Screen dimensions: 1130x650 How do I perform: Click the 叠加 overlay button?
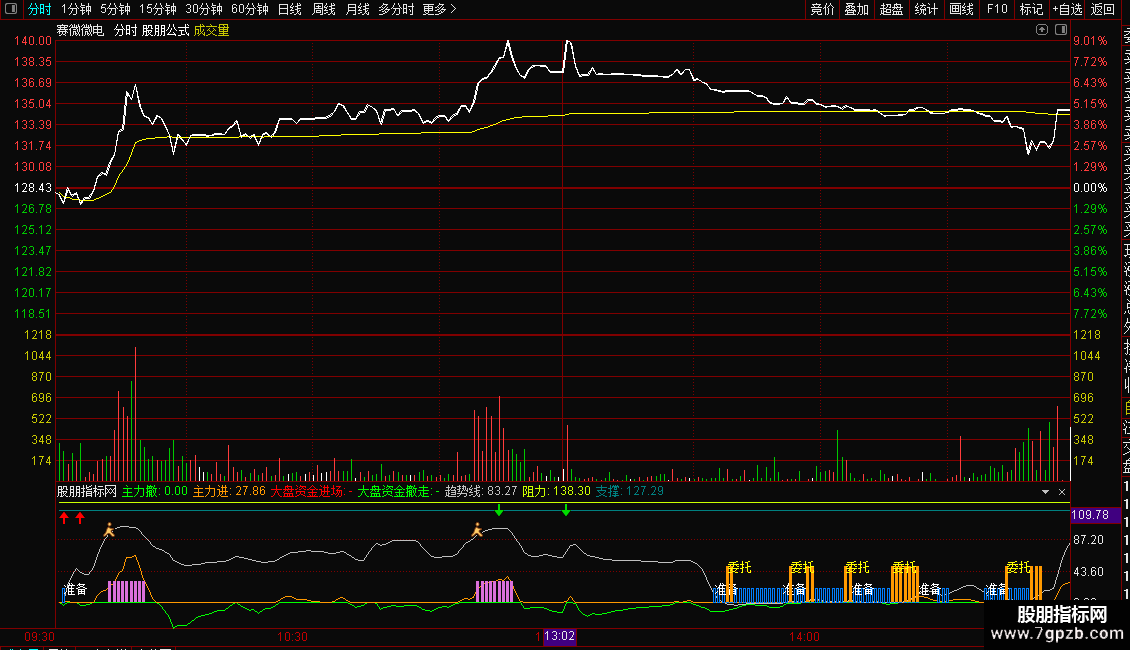856,9
